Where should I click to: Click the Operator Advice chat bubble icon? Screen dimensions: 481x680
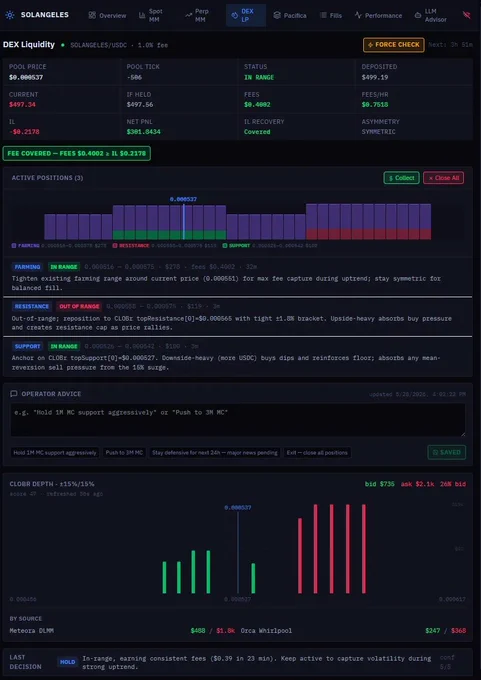pos(14,394)
